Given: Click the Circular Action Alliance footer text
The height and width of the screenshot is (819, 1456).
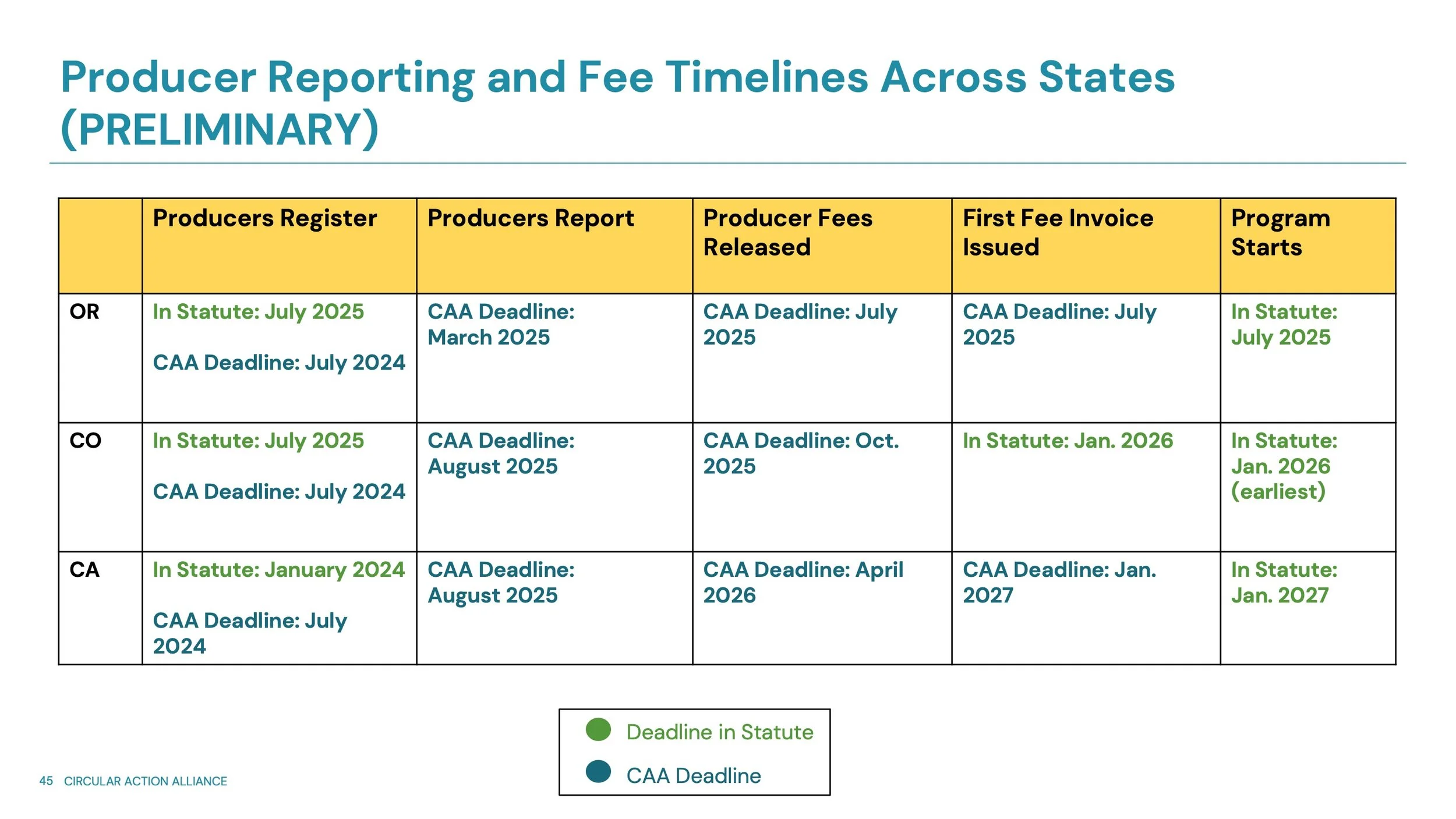Looking at the screenshot, I should tap(146, 781).
